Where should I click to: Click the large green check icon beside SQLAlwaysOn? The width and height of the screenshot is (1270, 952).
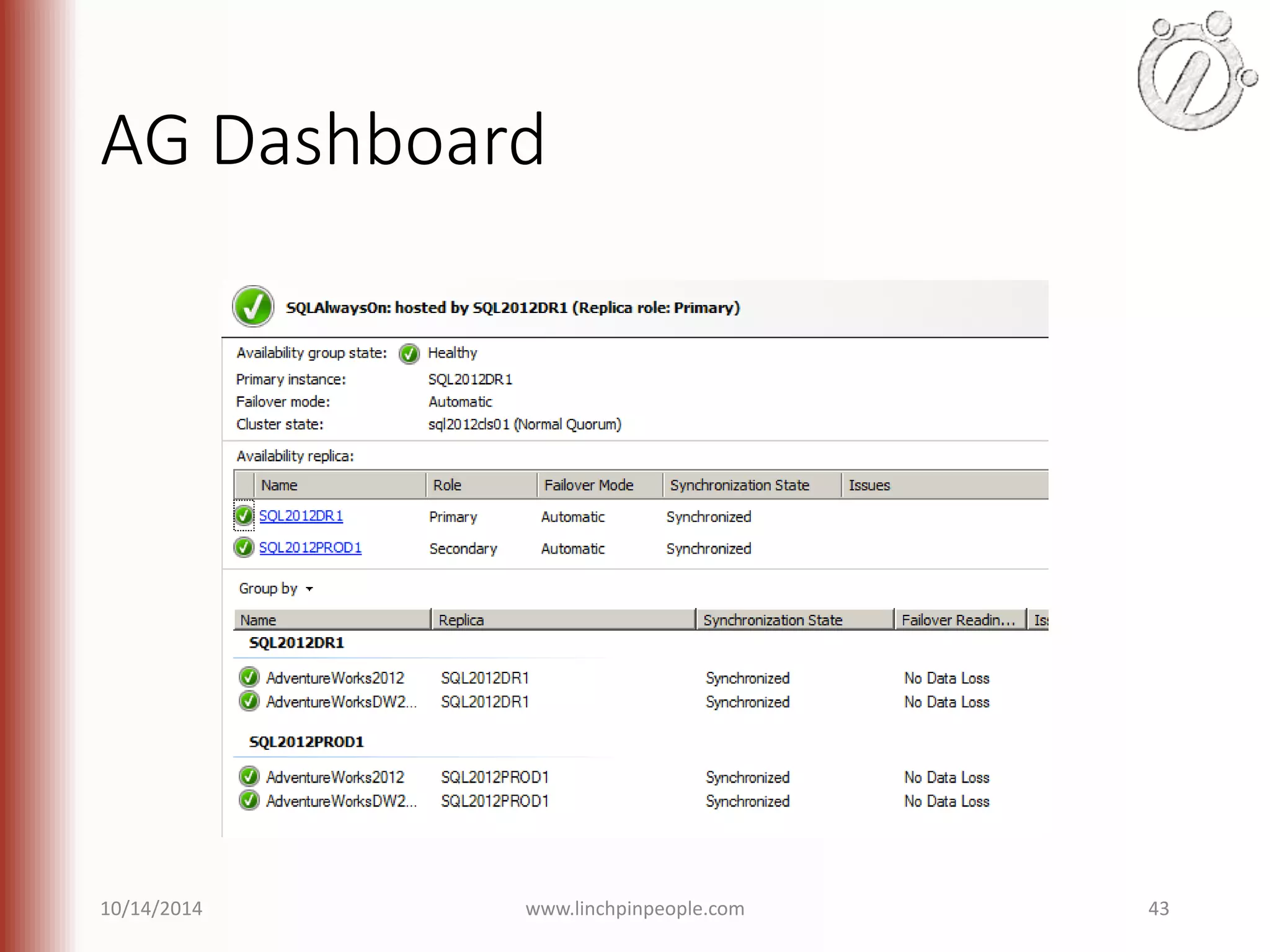pyautogui.click(x=253, y=306)
